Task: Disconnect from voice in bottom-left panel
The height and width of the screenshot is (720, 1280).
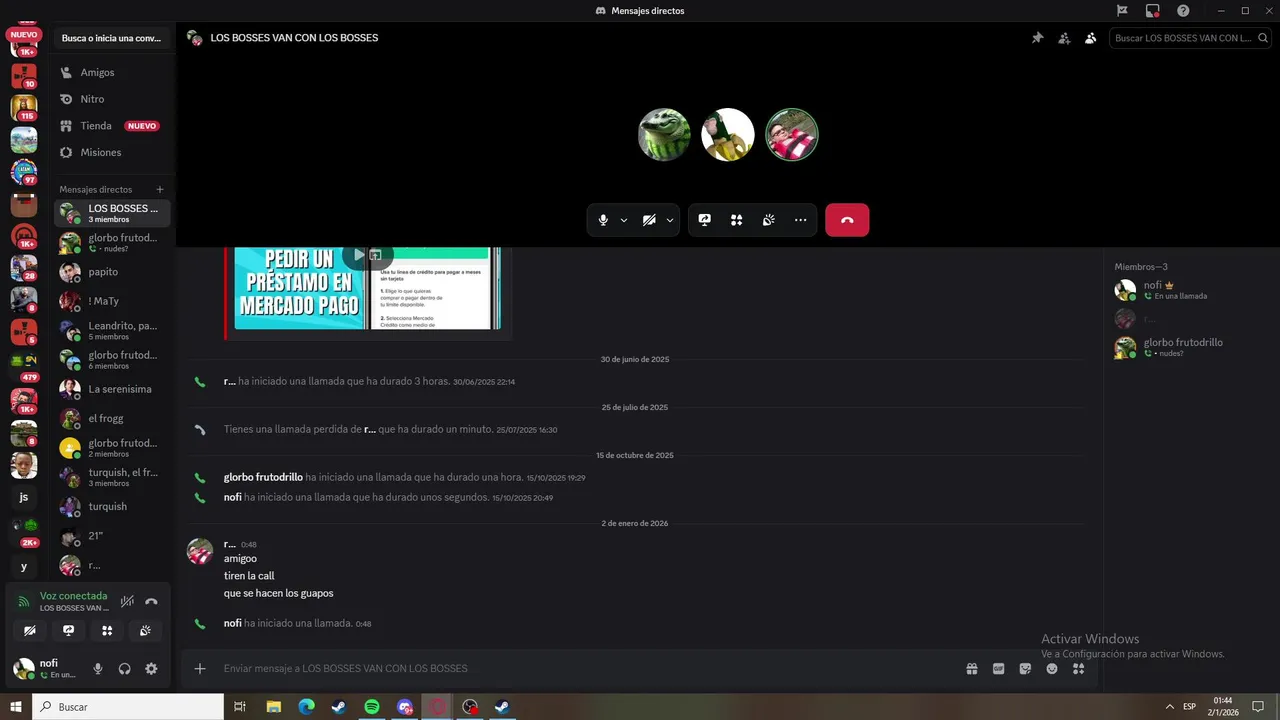Action: click(x=151, y=601)
